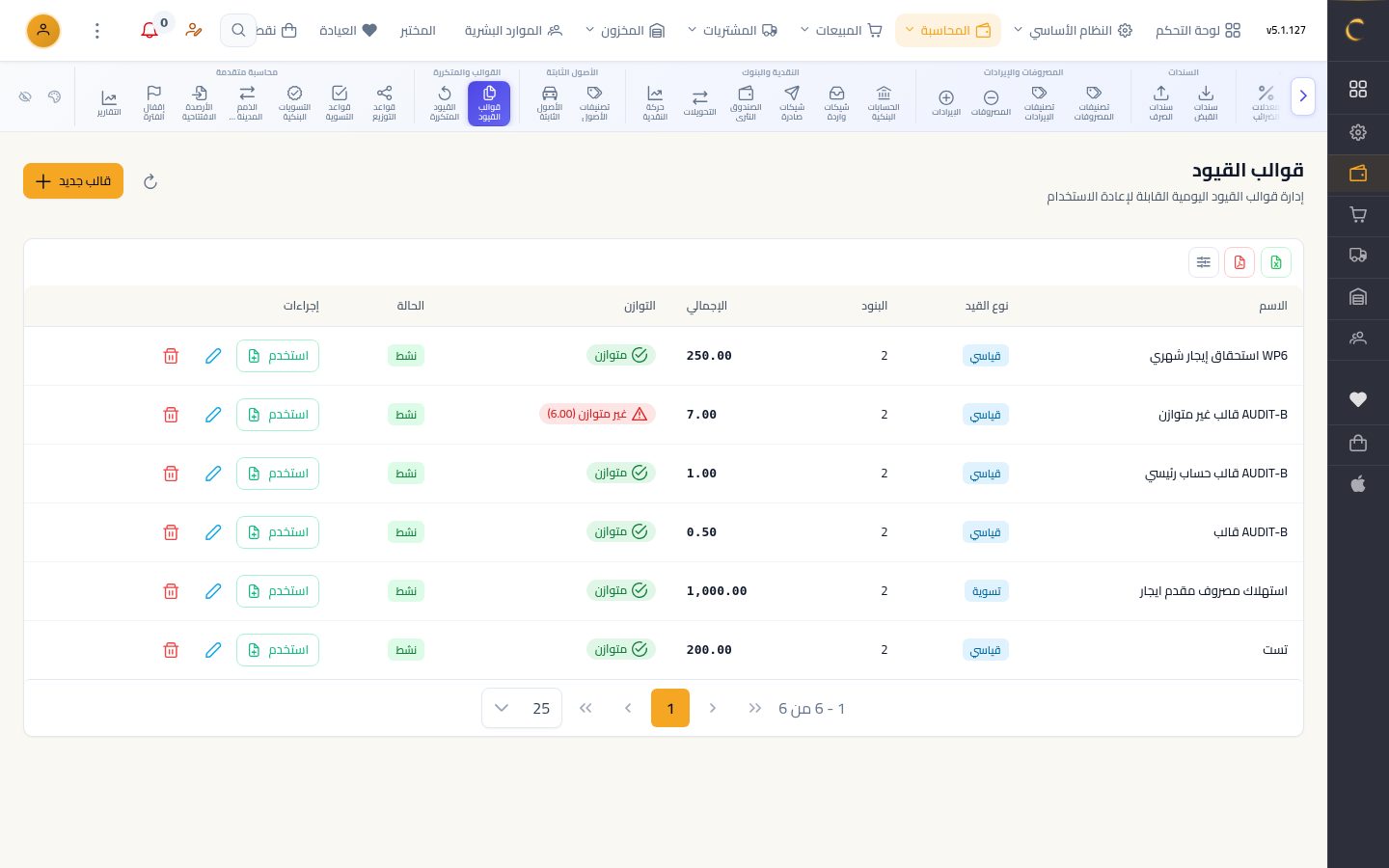This screenshot has height=868, width=1389.
Task: Delete the تست template row
Action: click(x=171, y=650)
